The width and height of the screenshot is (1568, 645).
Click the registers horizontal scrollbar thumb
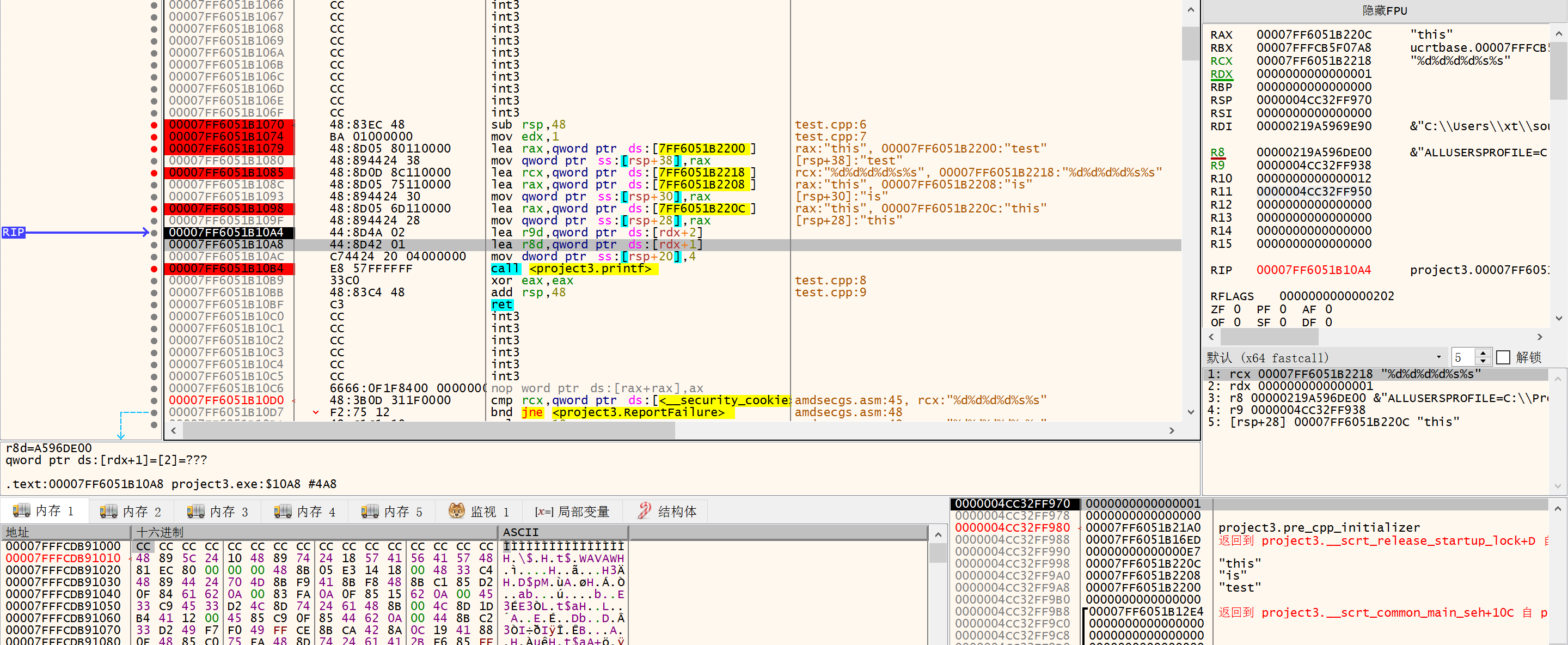coord(1269,337)
